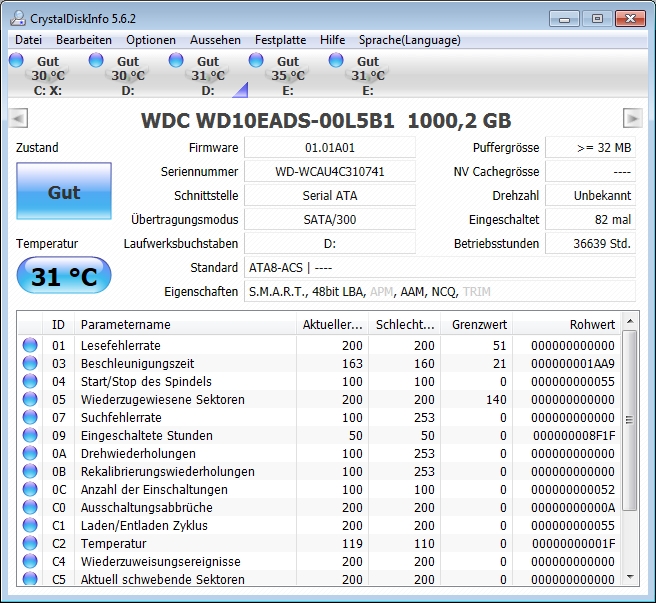
Task: Click the Übertragungsmodus SATA/300 field
Action: tap(330, 219)
